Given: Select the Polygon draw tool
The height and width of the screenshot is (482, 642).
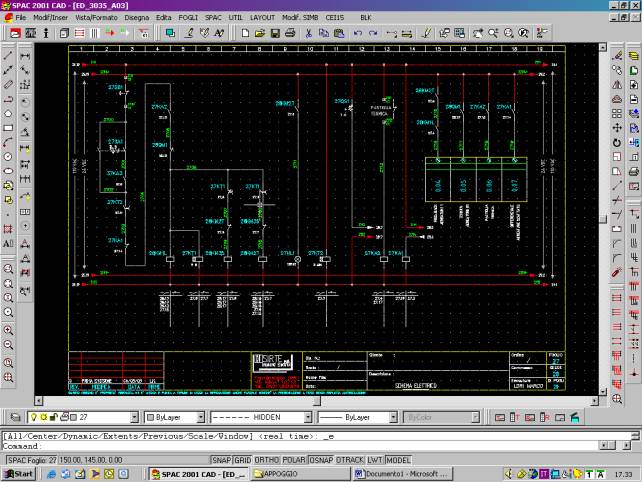Looking at the screenshot, I should pos(8,114).
